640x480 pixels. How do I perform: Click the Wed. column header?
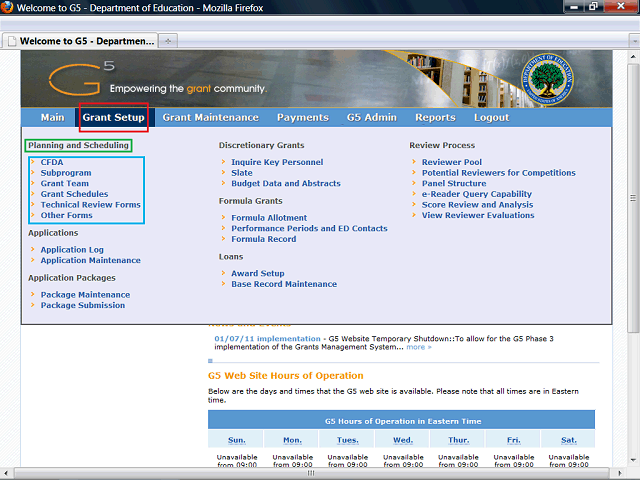(403, 440)
